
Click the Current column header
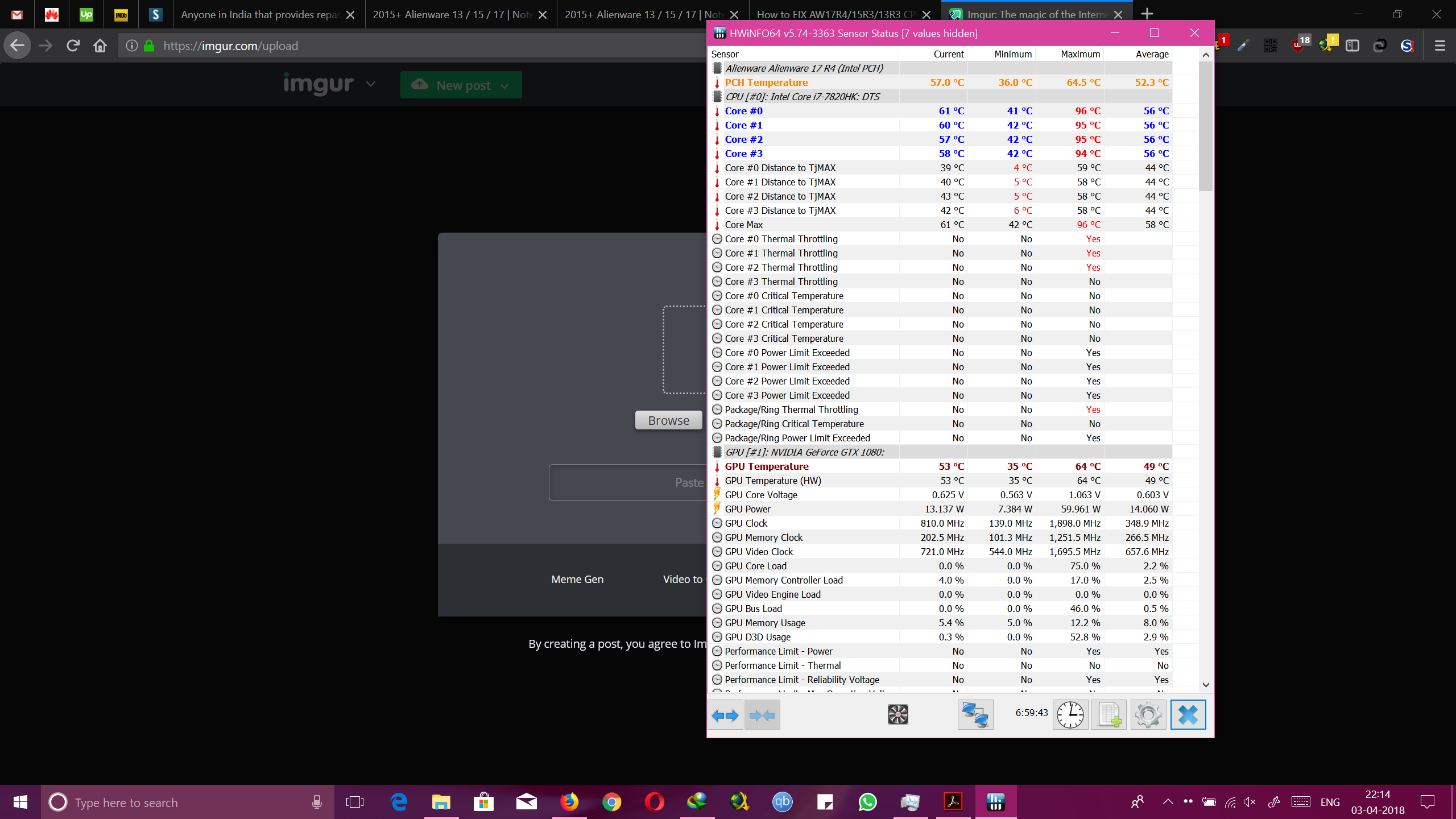[933, 54]
